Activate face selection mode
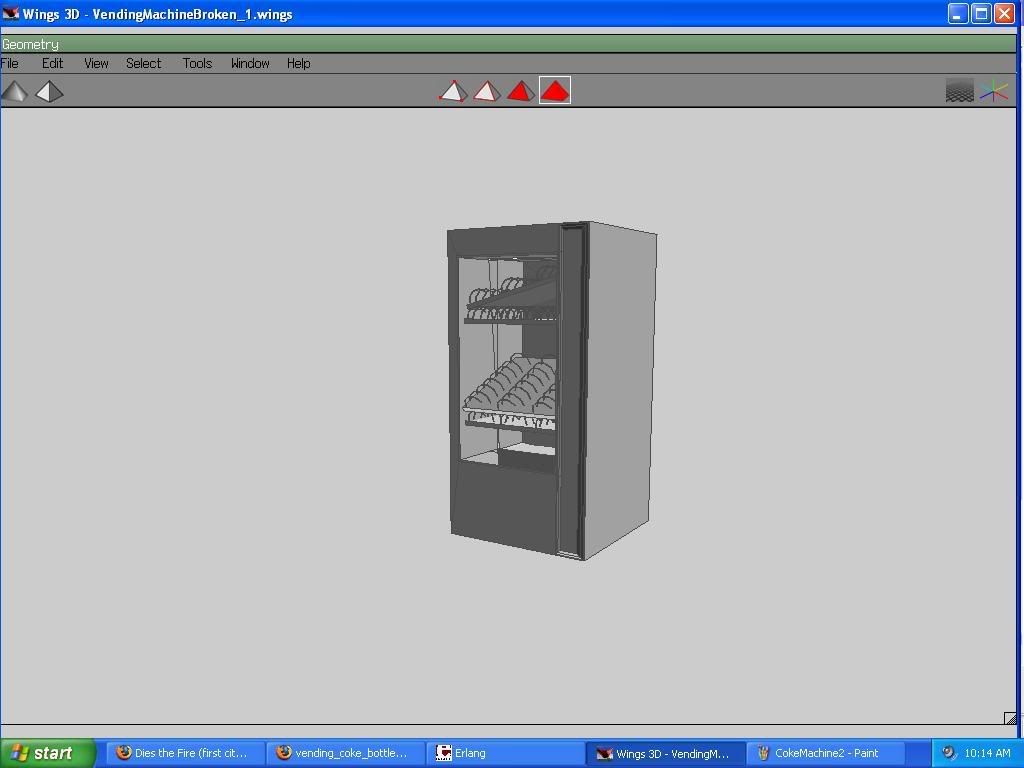The width and height of the screenshot is (1024, 768). [521, 90]
